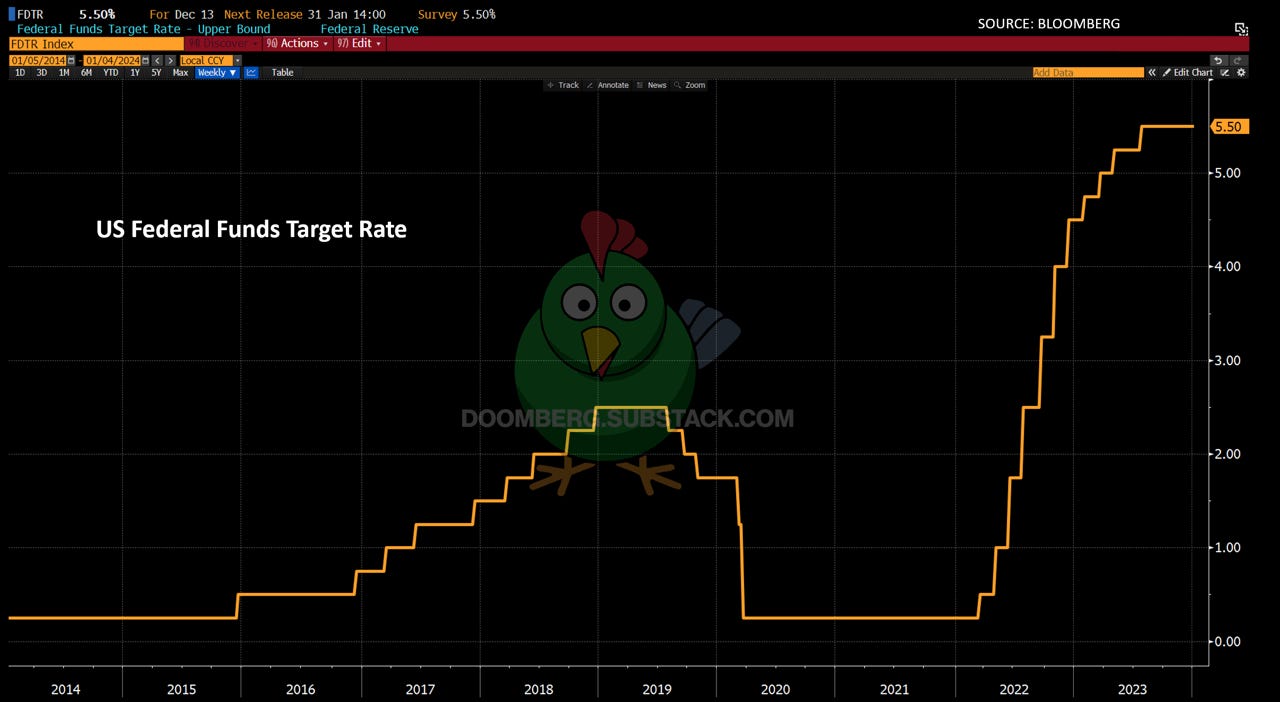Select the Annotate tool
The image size is (1280, 702).
(607, 86)
